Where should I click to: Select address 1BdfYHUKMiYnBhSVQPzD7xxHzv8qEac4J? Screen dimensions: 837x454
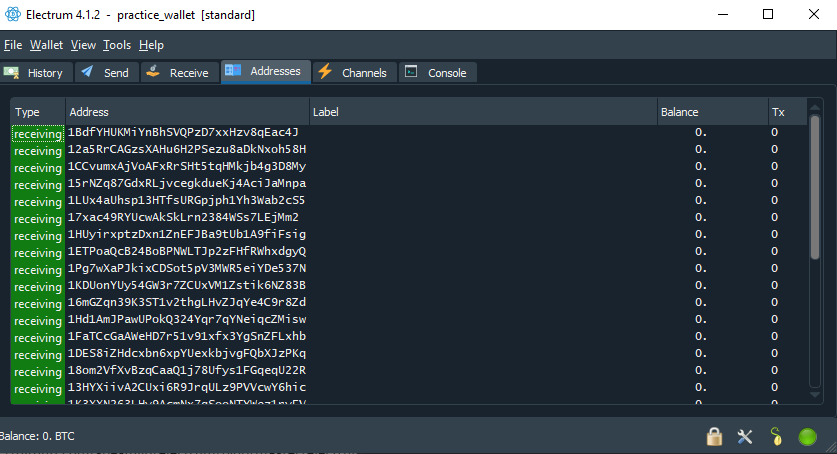click(x=183, y=132)
